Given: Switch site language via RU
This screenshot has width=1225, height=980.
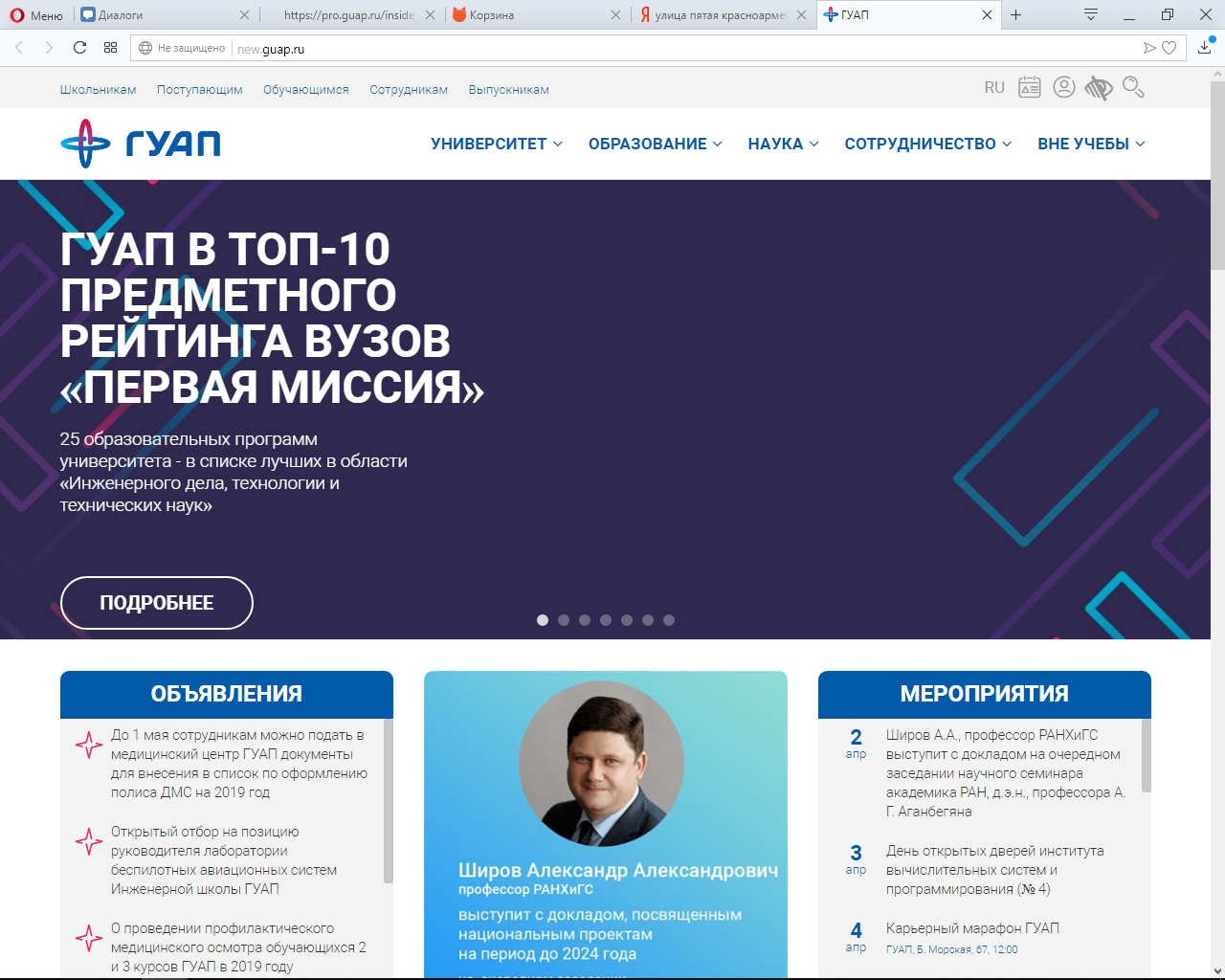Looking at the screenshot, I should click(994, 88).
